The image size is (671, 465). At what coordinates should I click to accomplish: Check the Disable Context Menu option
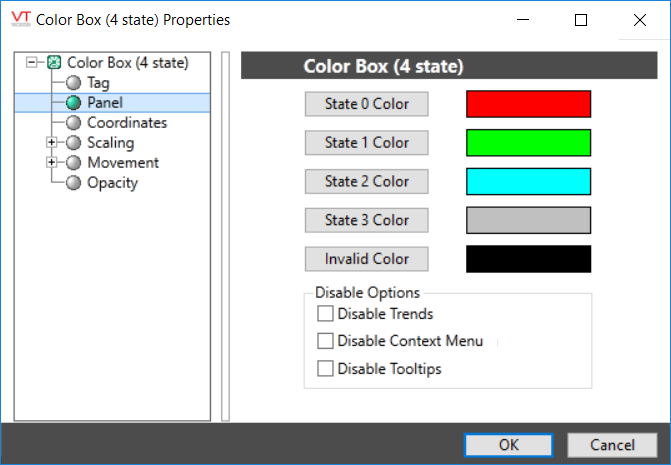point(325,341)
